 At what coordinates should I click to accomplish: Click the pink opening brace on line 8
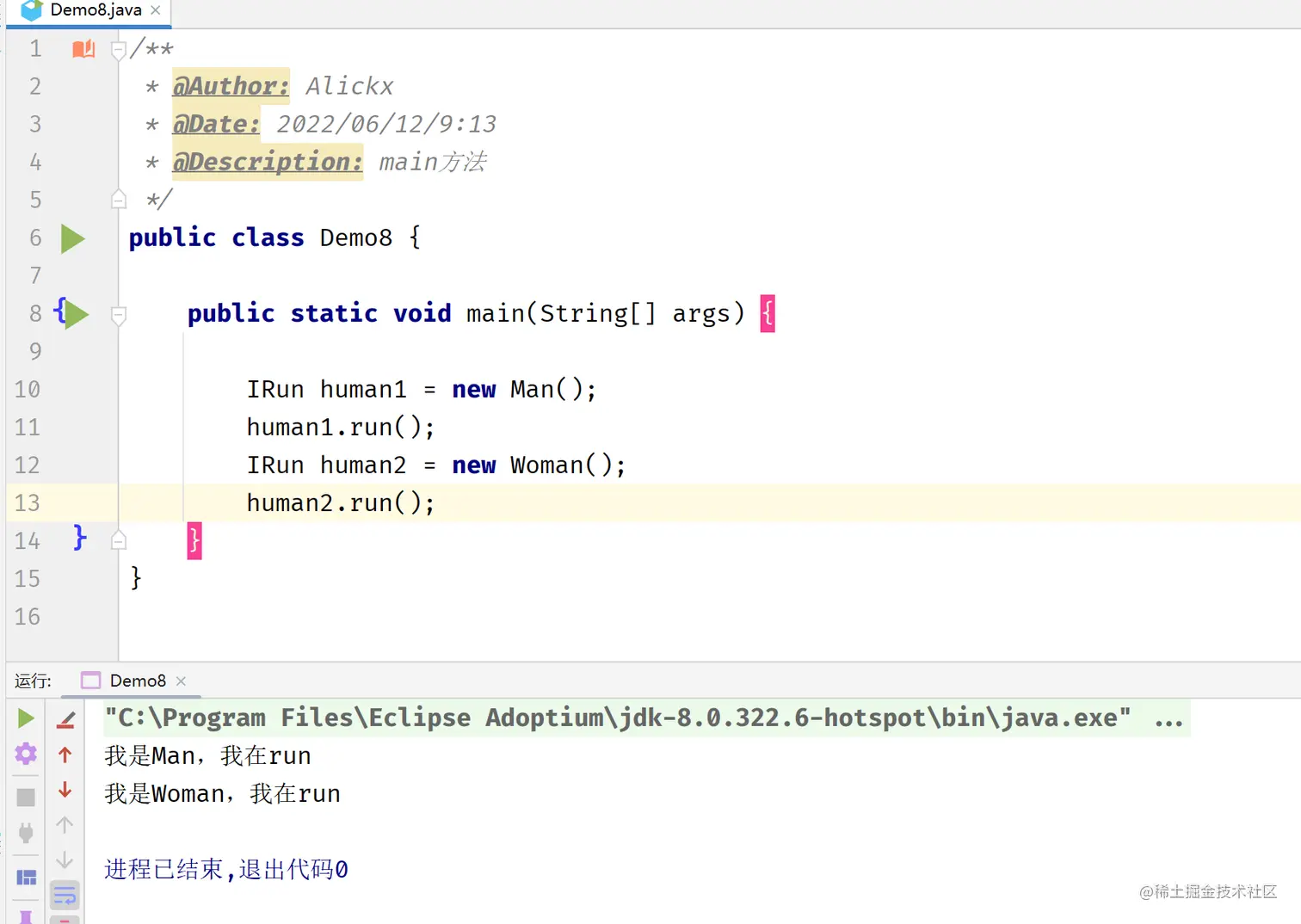tap(768, 314)
